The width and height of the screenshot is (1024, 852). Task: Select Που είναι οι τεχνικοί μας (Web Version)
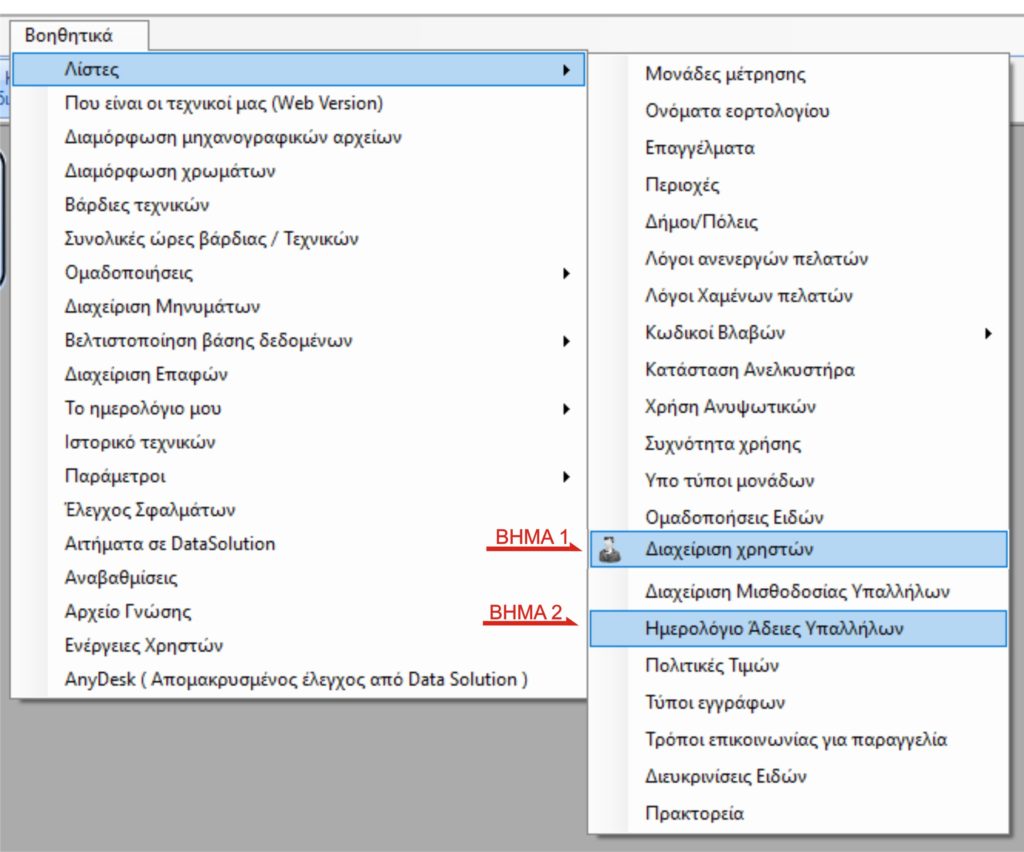223,103
